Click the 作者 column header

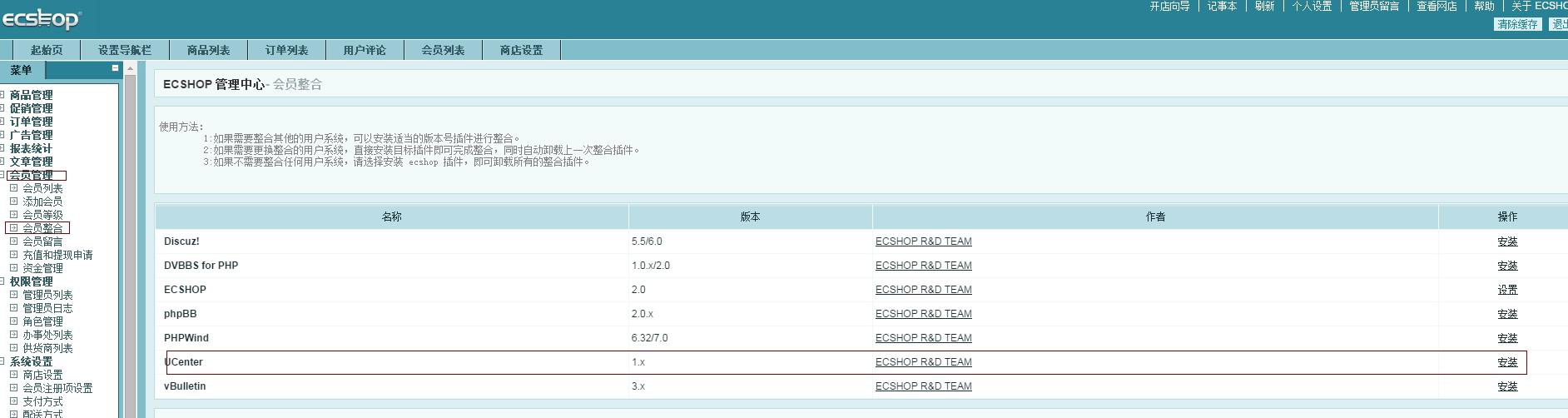(x=1155, y=216)
